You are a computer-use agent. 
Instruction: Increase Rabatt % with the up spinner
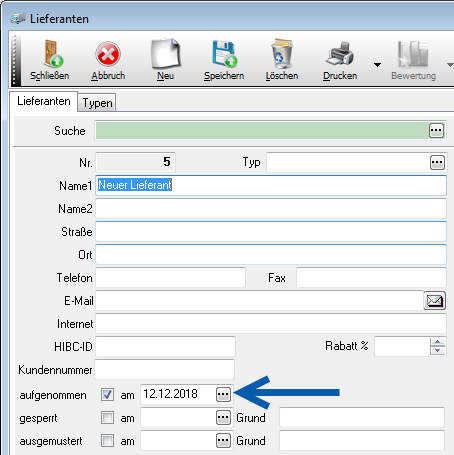coord(437,342)
